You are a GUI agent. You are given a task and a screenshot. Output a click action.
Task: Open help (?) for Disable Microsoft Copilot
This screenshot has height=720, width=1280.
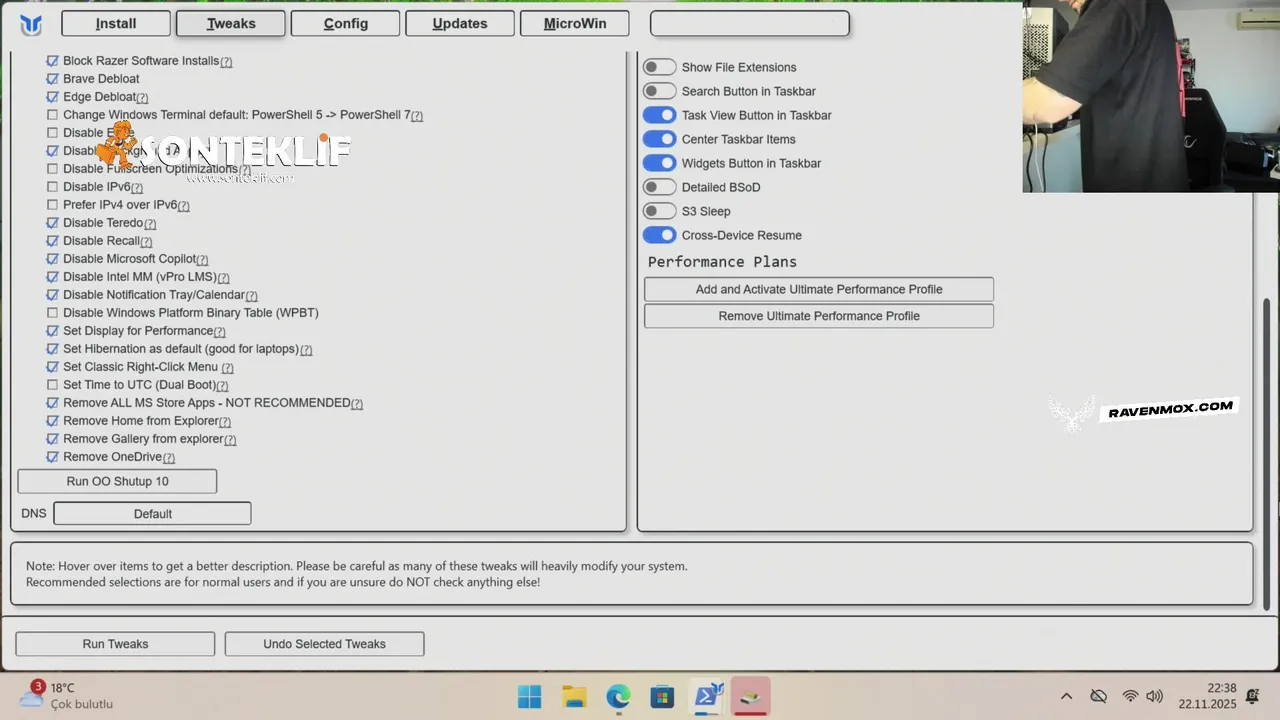202,260
